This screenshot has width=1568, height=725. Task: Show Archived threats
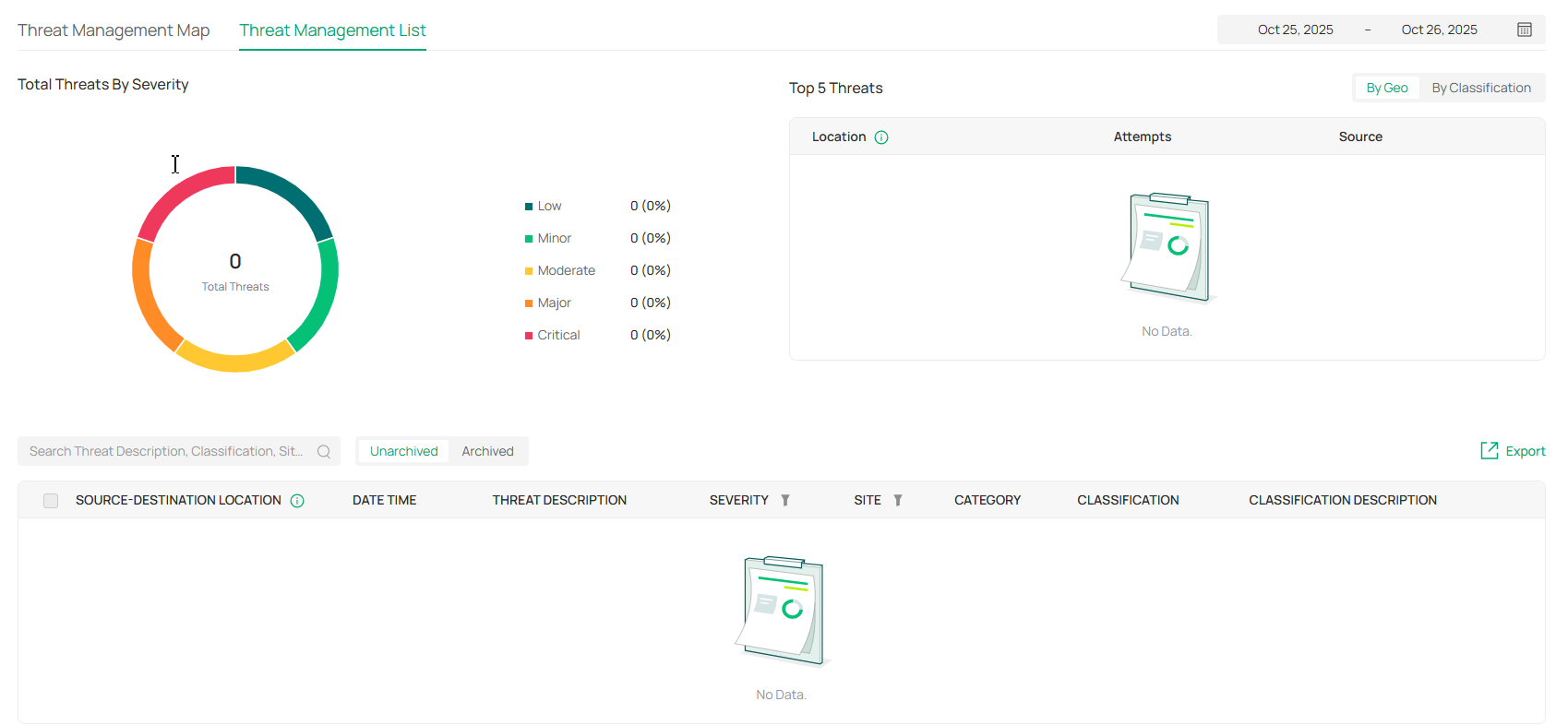pos(487,451)
